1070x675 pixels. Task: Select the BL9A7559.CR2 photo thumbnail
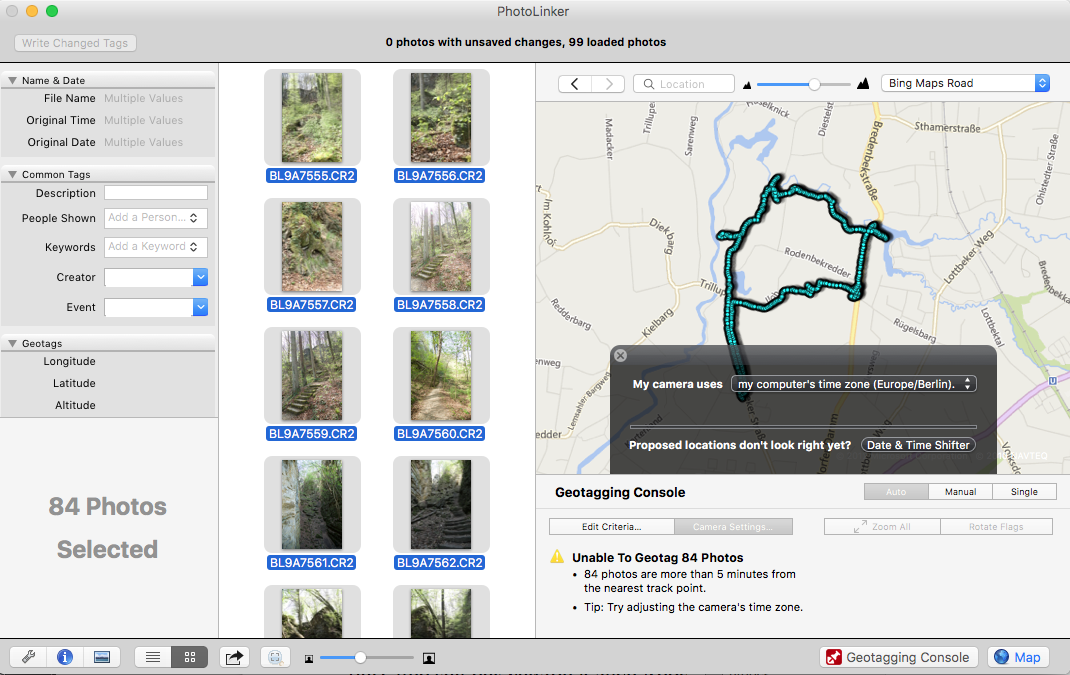click(x=312, y=375)
